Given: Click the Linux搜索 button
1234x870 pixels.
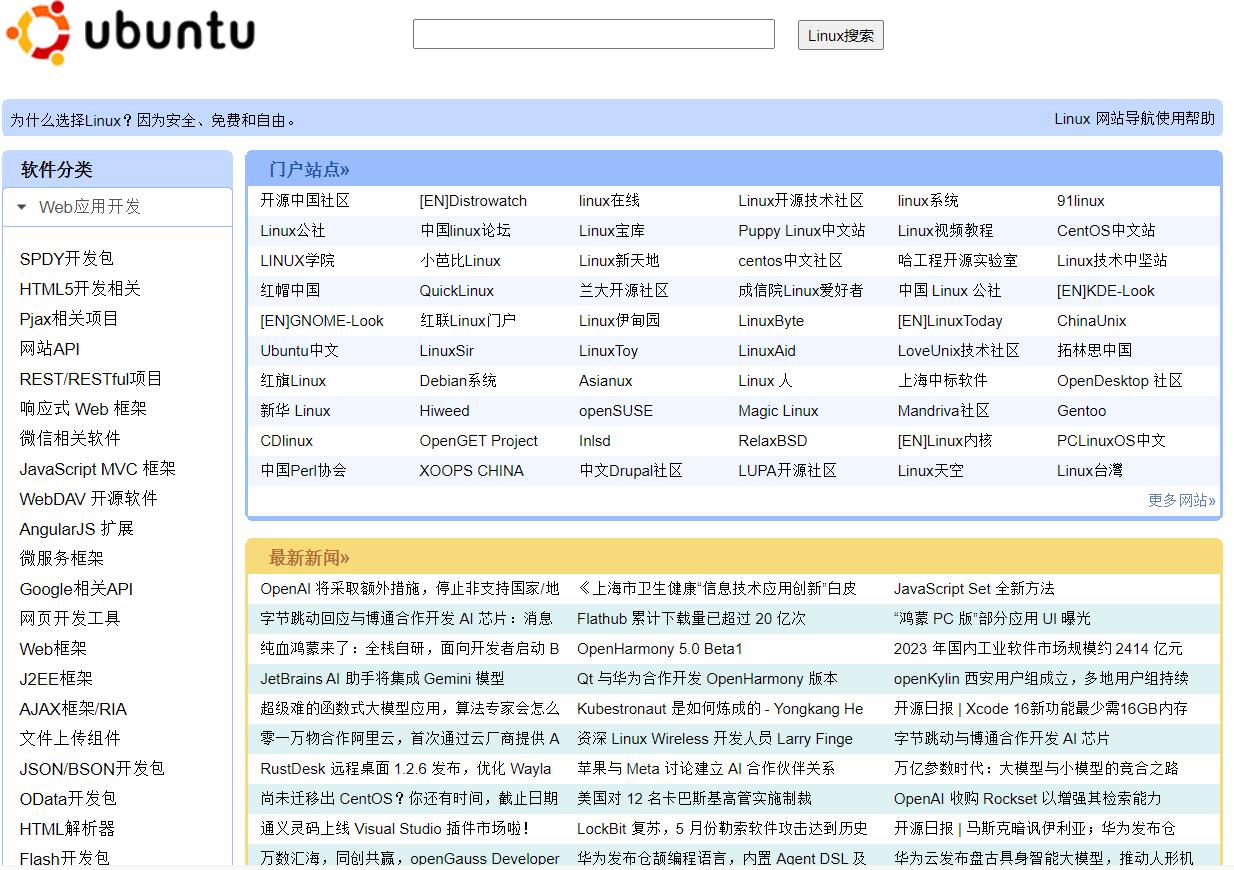Looking at the screenshot, I should [840, 35].
